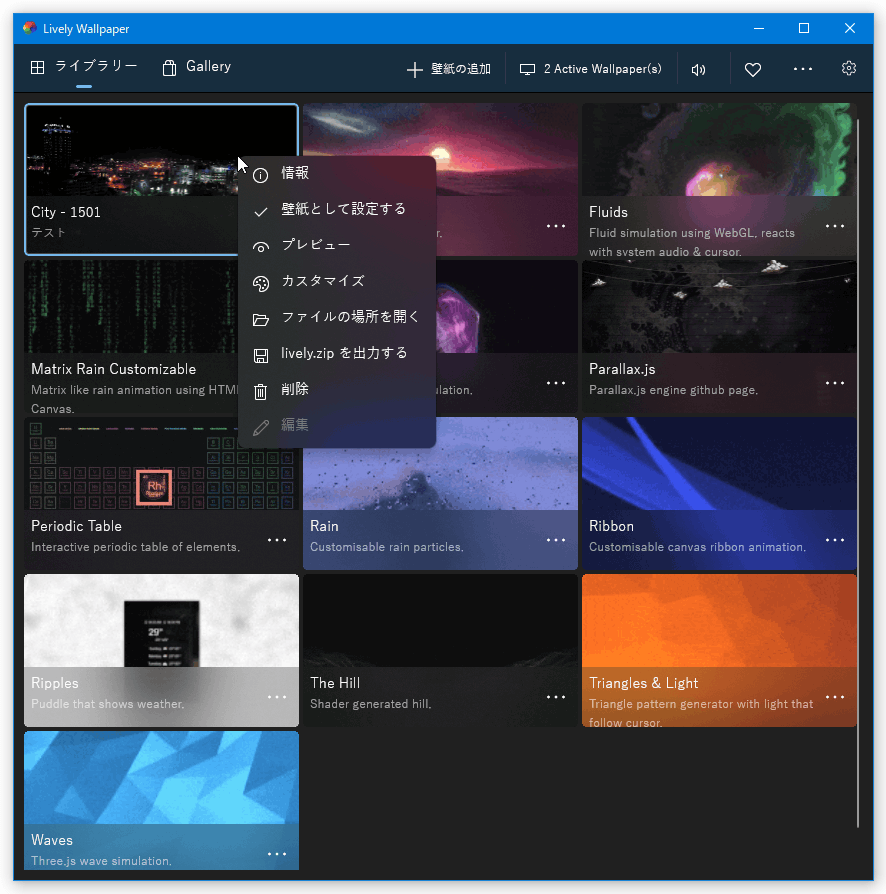Click the Lively Wallpaper app logo

click(x=30, y=28)
